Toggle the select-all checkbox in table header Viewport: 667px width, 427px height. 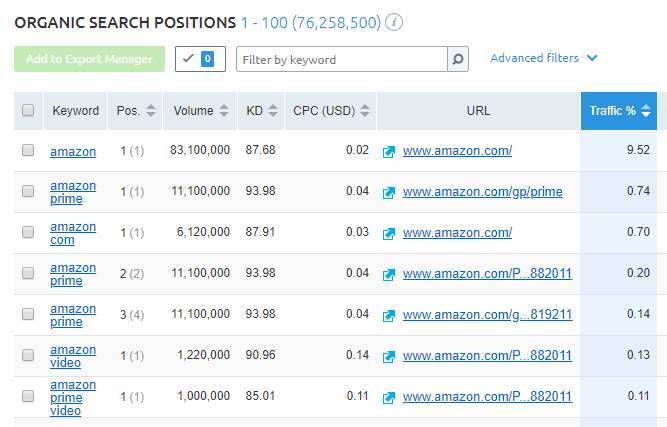tap(28, 110)
